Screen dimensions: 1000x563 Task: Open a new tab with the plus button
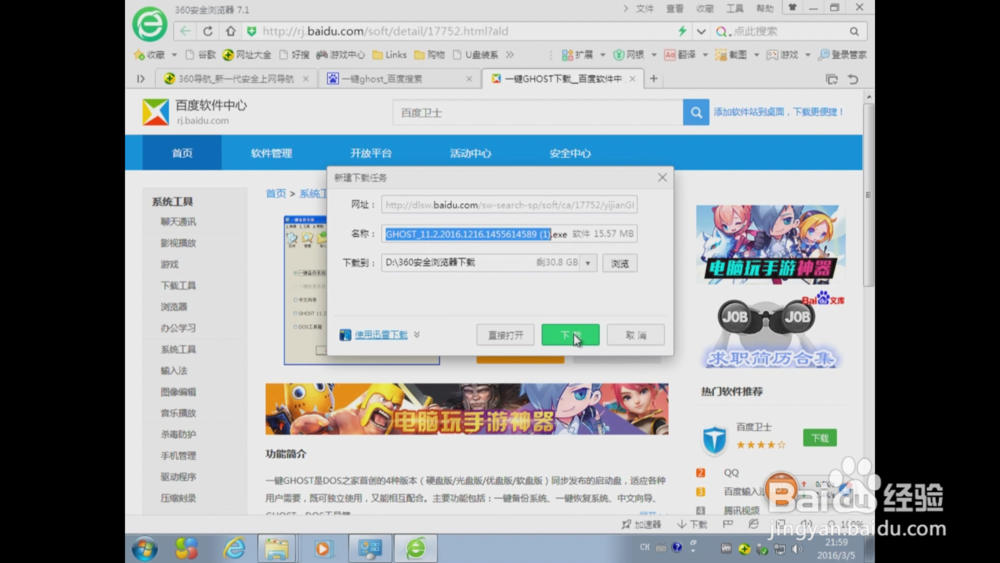(654, 78)
